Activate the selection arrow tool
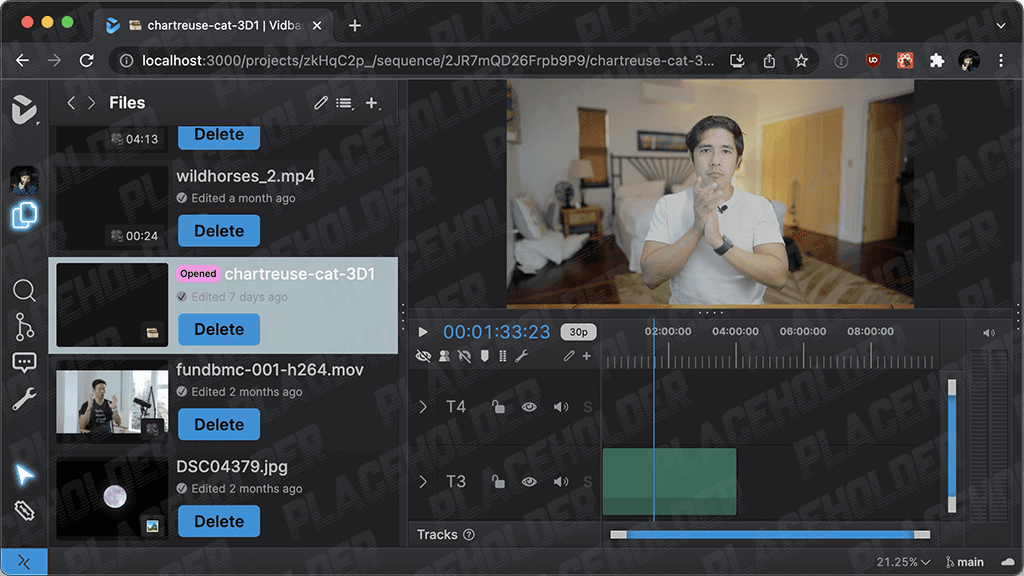Screen dimensions: 1024x576 point(24,474)
